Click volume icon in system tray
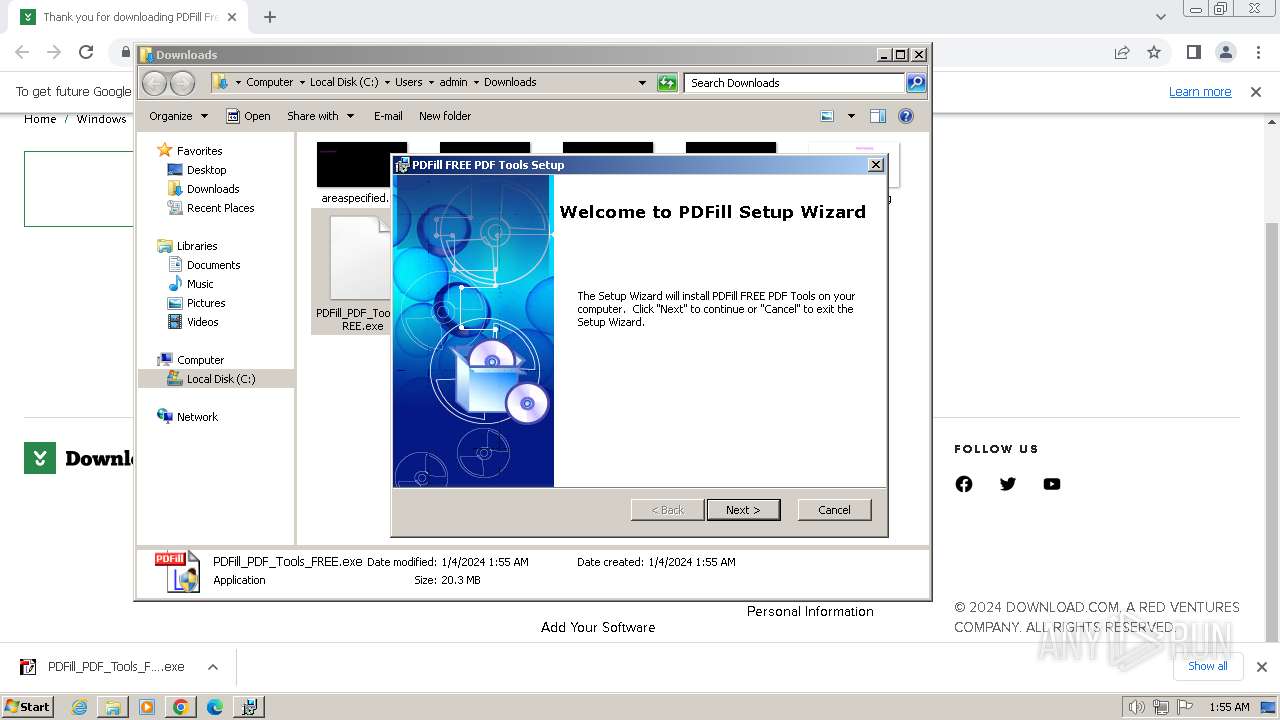1280x720 pixels. (x=1136, y=707)
